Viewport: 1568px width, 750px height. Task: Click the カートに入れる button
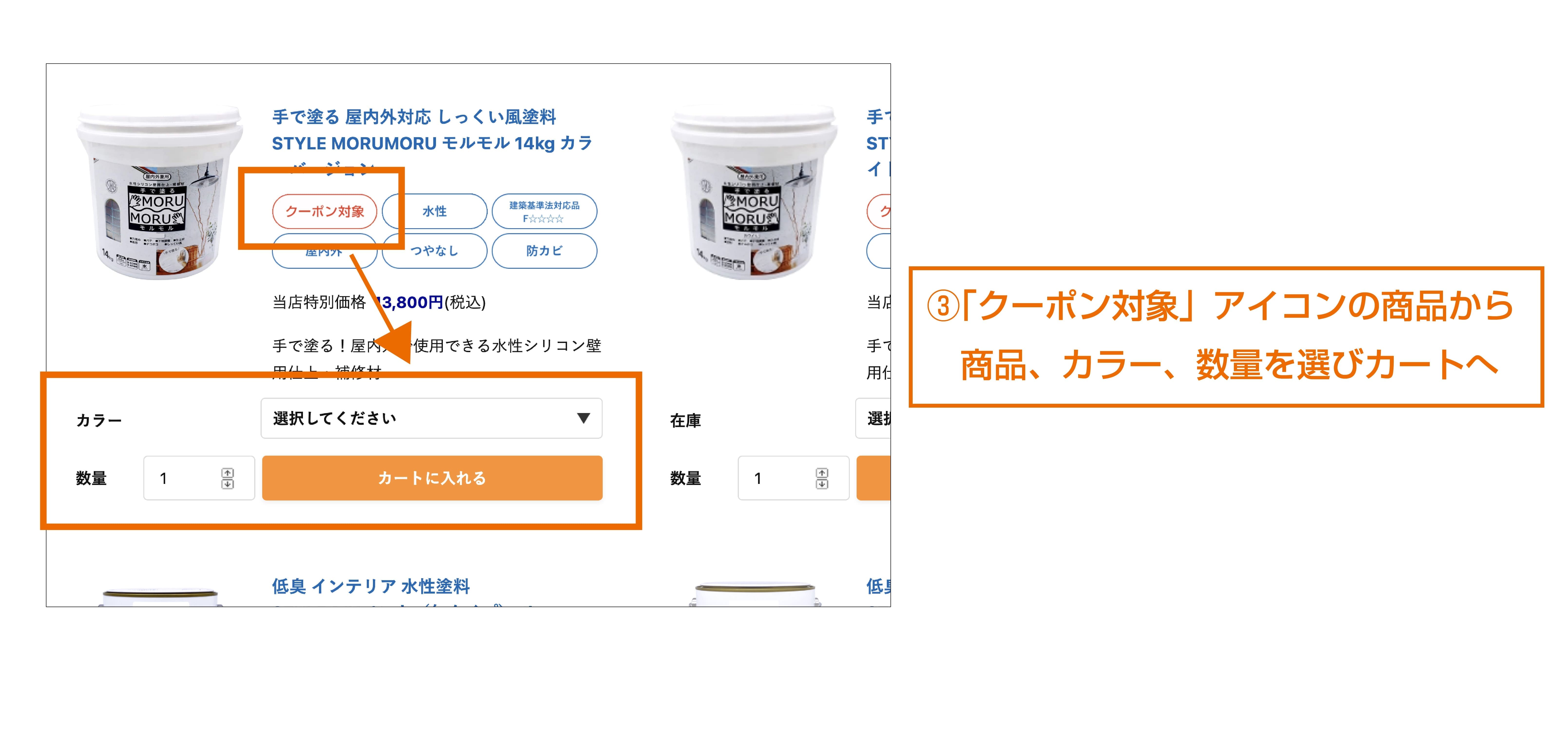pyautogui.click(x=432, y=478)
